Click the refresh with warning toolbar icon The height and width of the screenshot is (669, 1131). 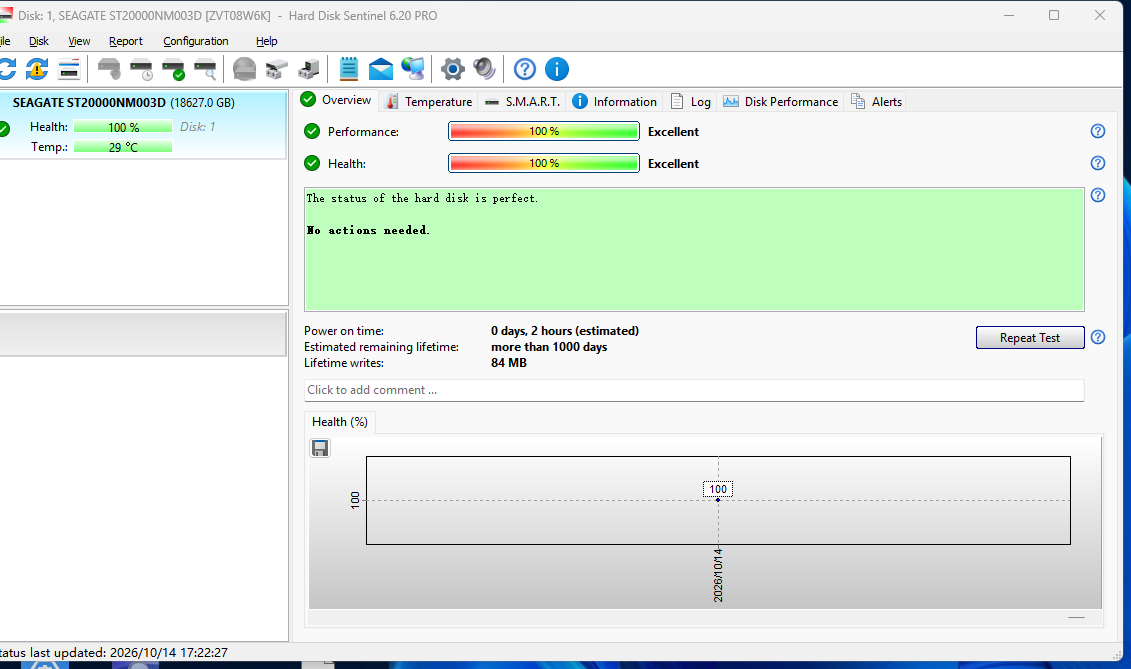pos(37,69)
